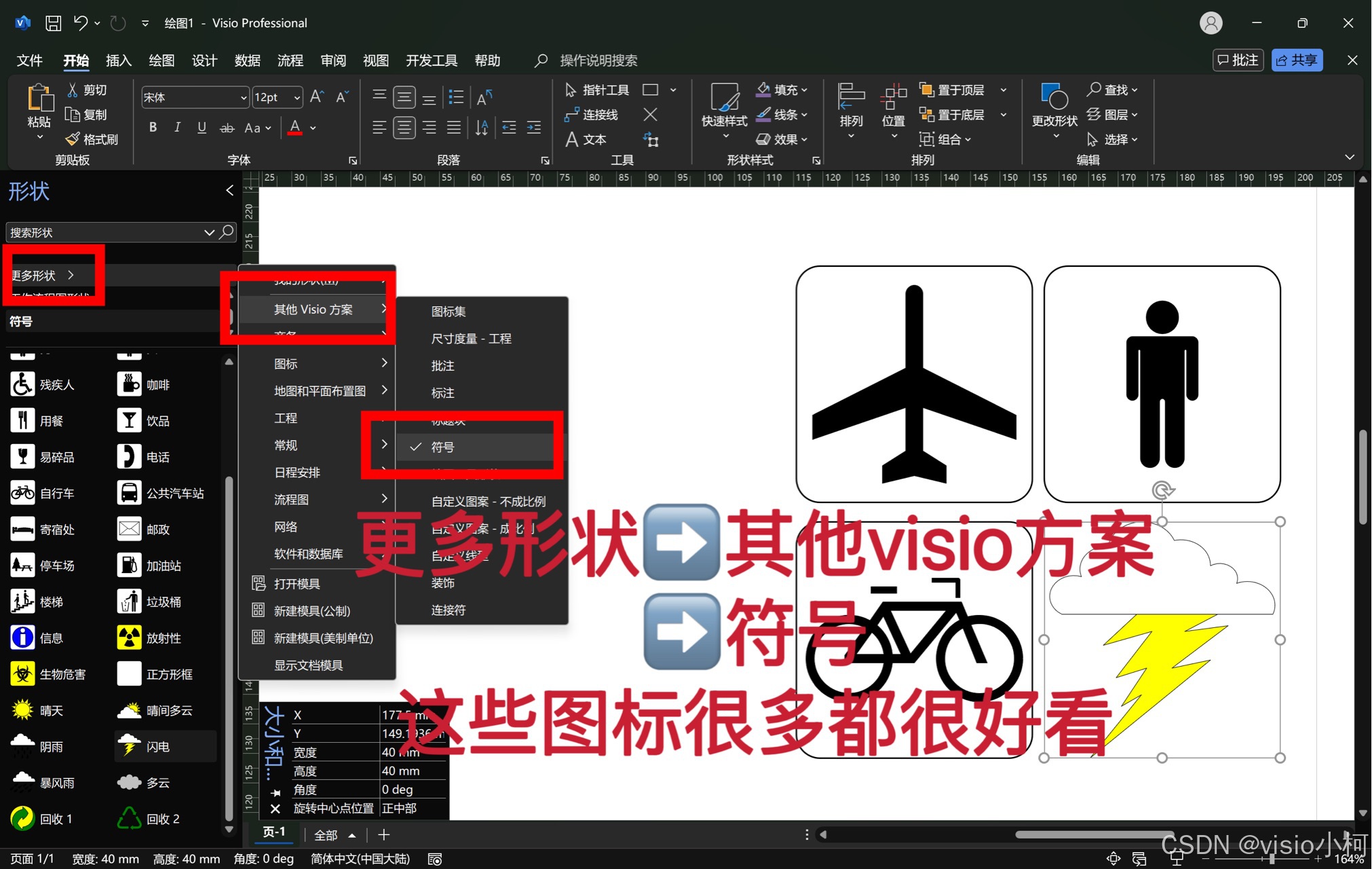
Task: Choose the Connector (连接线) tool
Action: [x=571, y=115]
